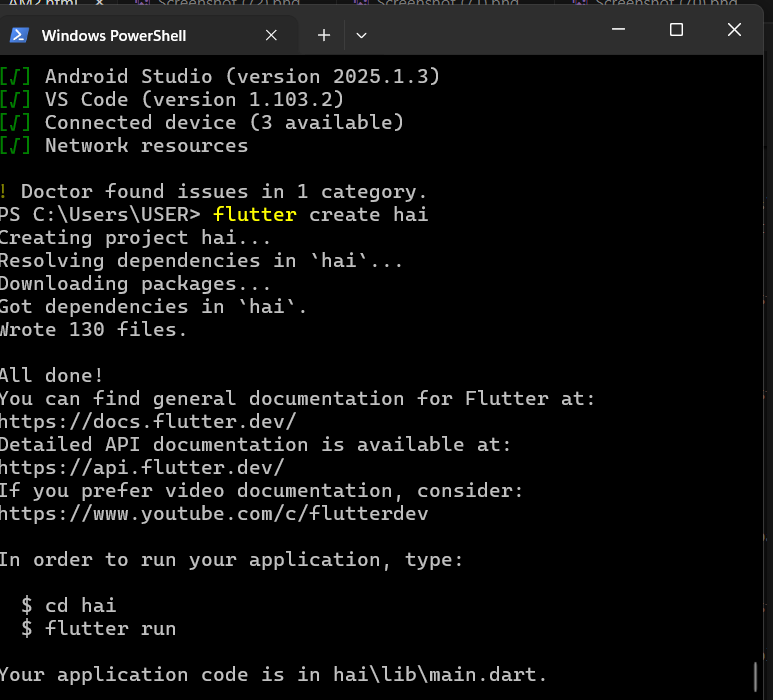773x700 pixels.
Task: Click 'All done!' text
Action: [51, 376]
